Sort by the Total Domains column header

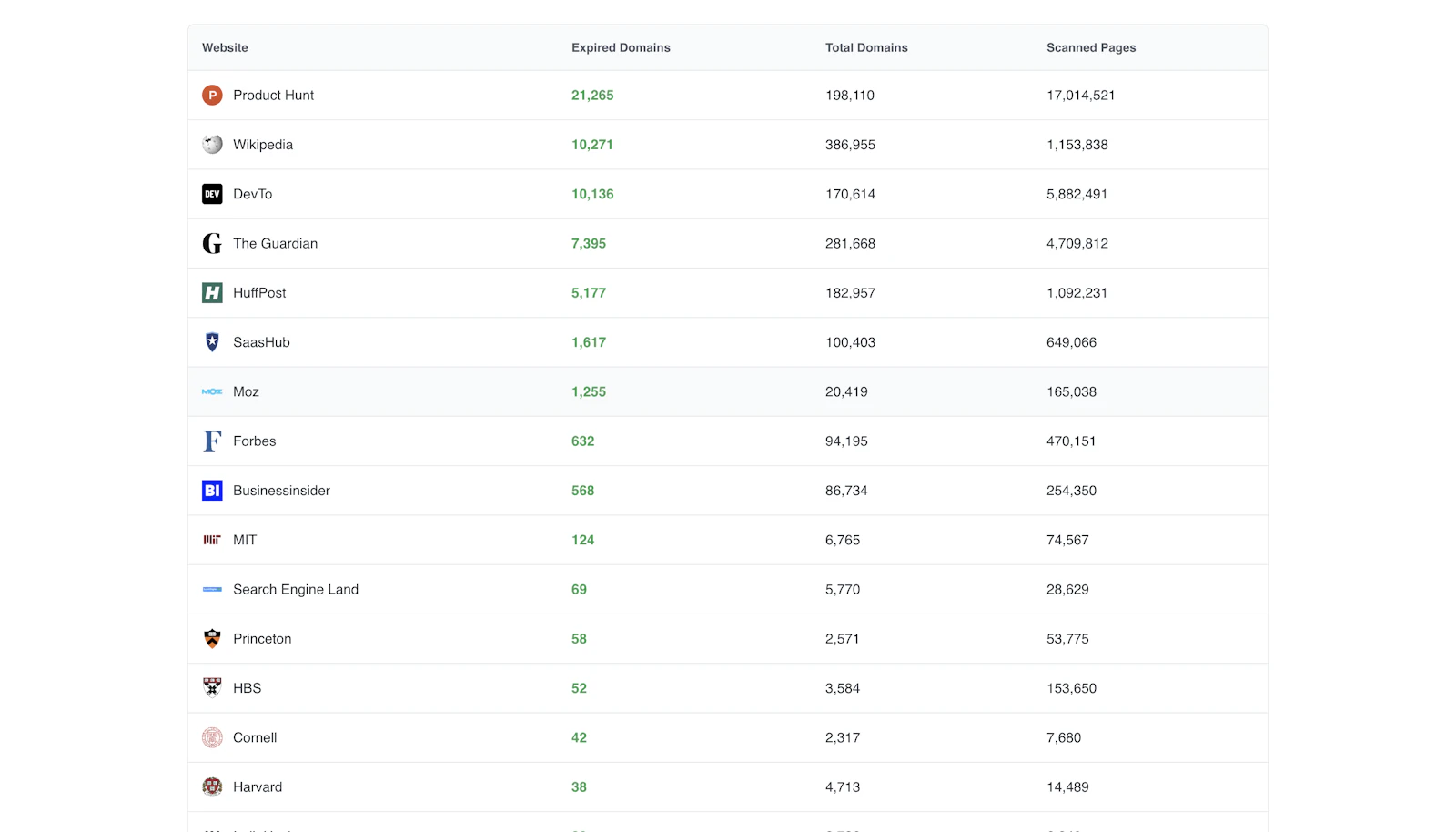tap(866, 47)
